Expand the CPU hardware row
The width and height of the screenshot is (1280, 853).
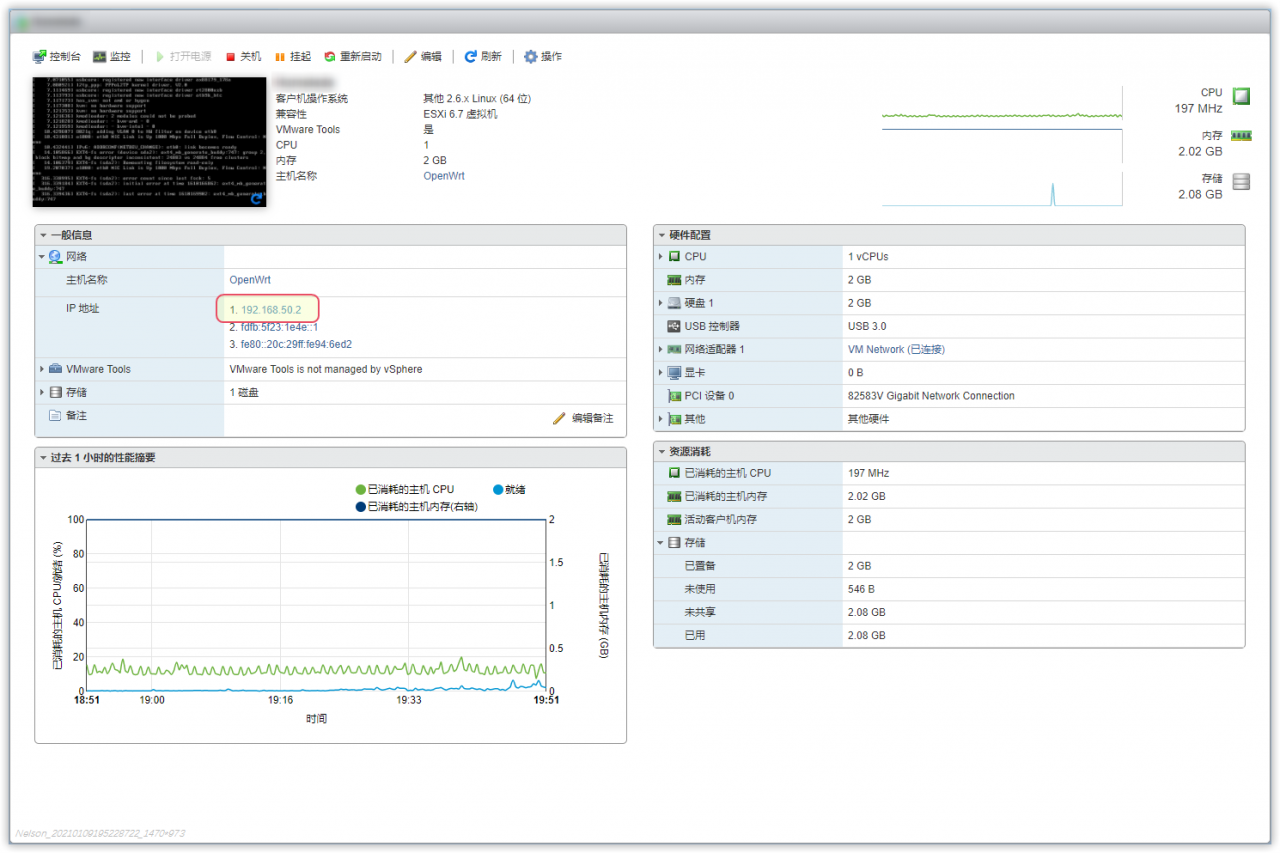point(661,257)
